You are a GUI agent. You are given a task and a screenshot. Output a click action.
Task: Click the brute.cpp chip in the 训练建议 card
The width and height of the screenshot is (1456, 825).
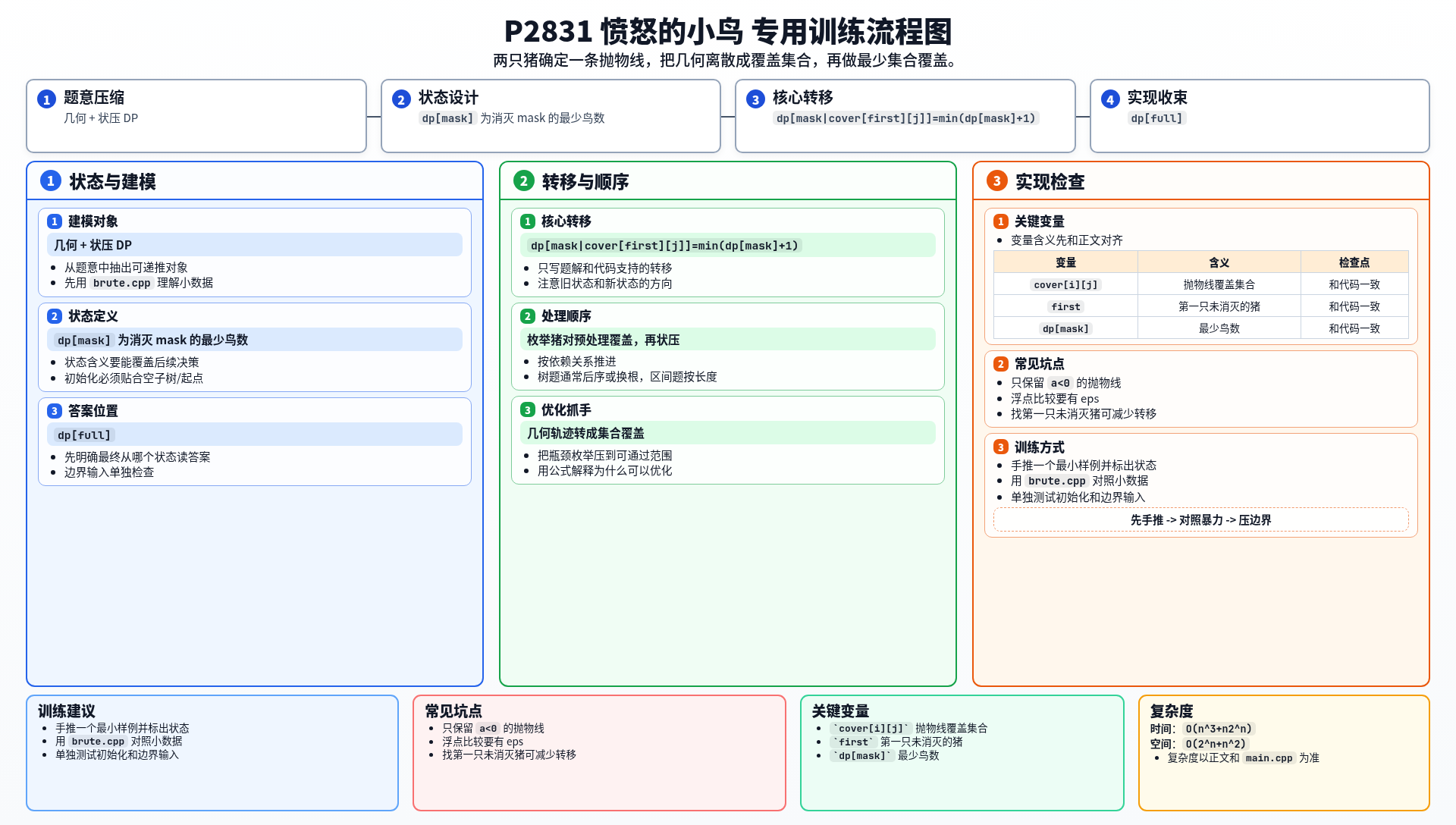click(98, 742)
